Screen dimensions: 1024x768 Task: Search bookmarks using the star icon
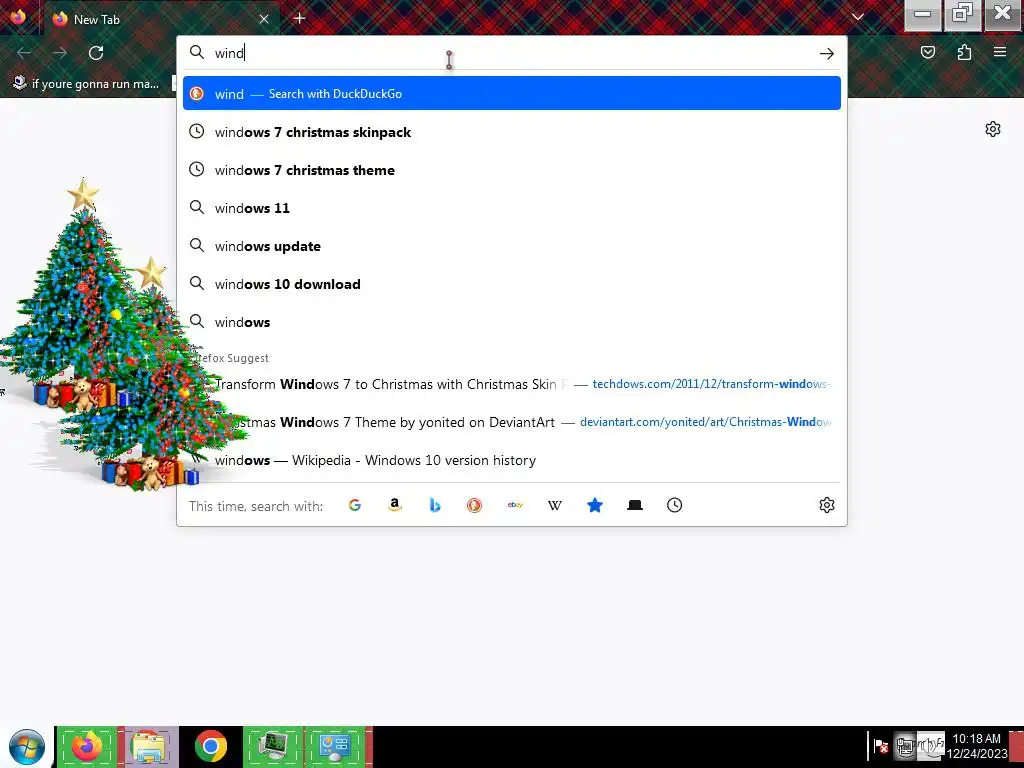595,505
